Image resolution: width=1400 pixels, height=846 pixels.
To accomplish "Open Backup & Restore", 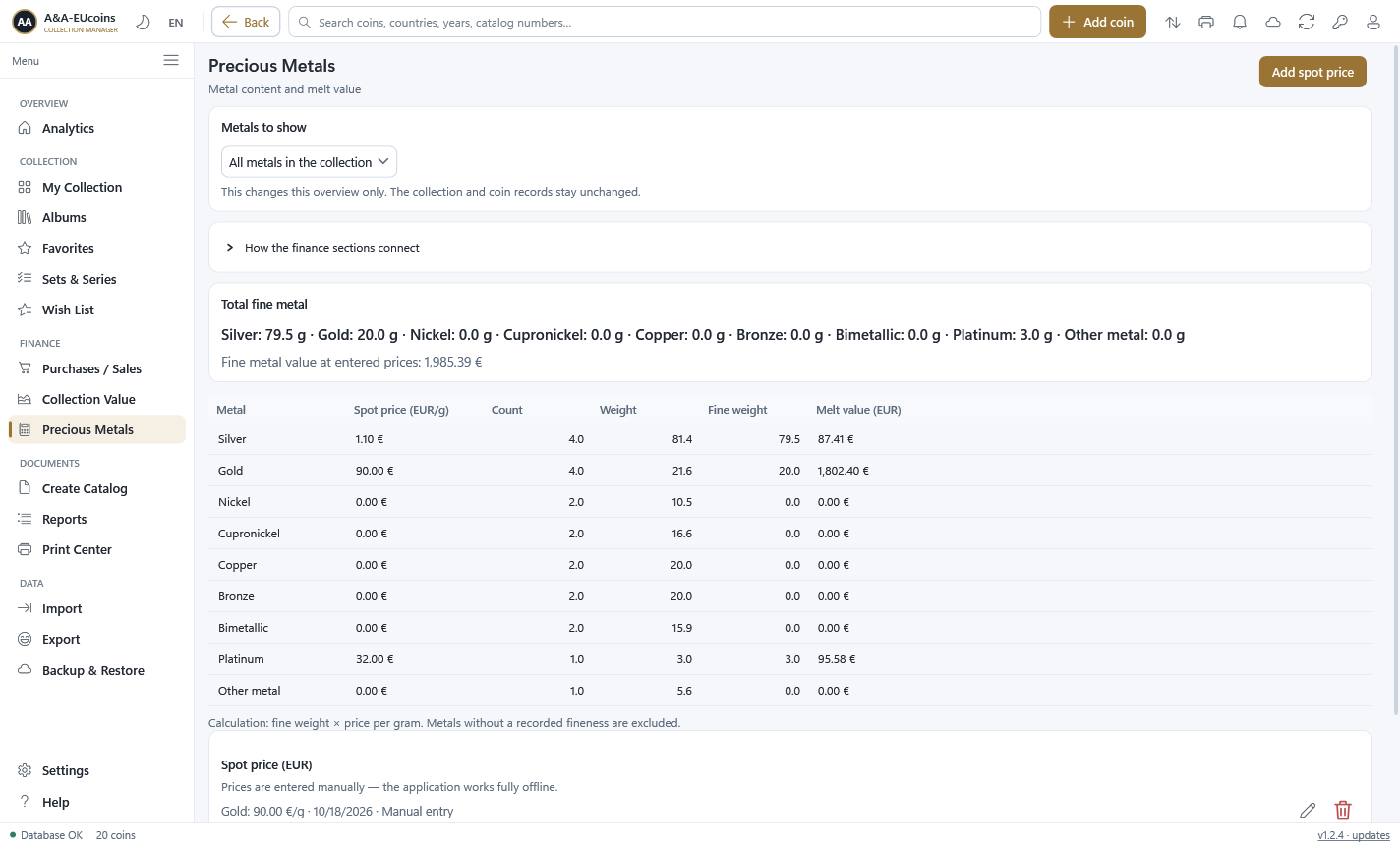I will [96, 671].
